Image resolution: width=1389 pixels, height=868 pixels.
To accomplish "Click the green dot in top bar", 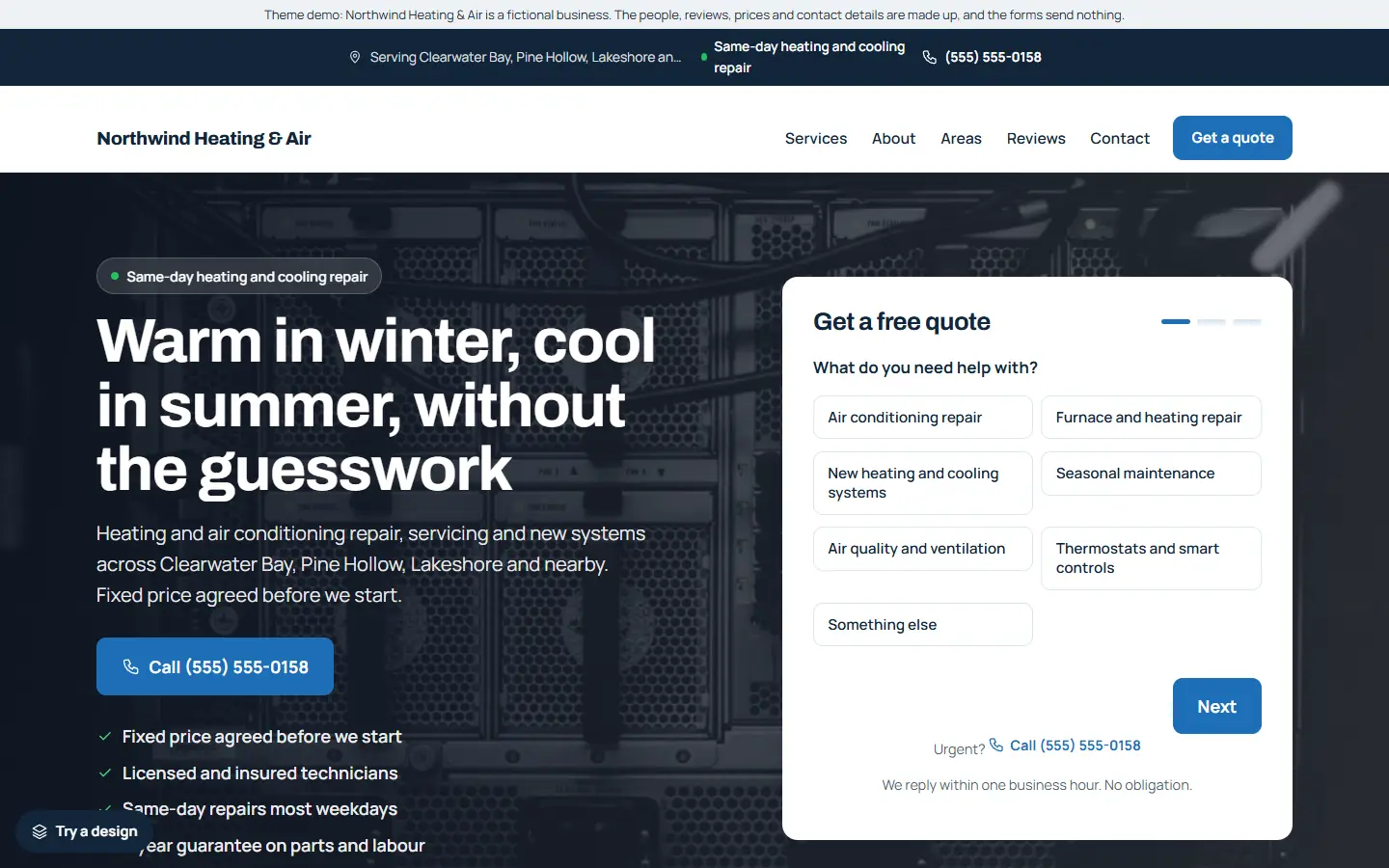I will click(704, 57).
